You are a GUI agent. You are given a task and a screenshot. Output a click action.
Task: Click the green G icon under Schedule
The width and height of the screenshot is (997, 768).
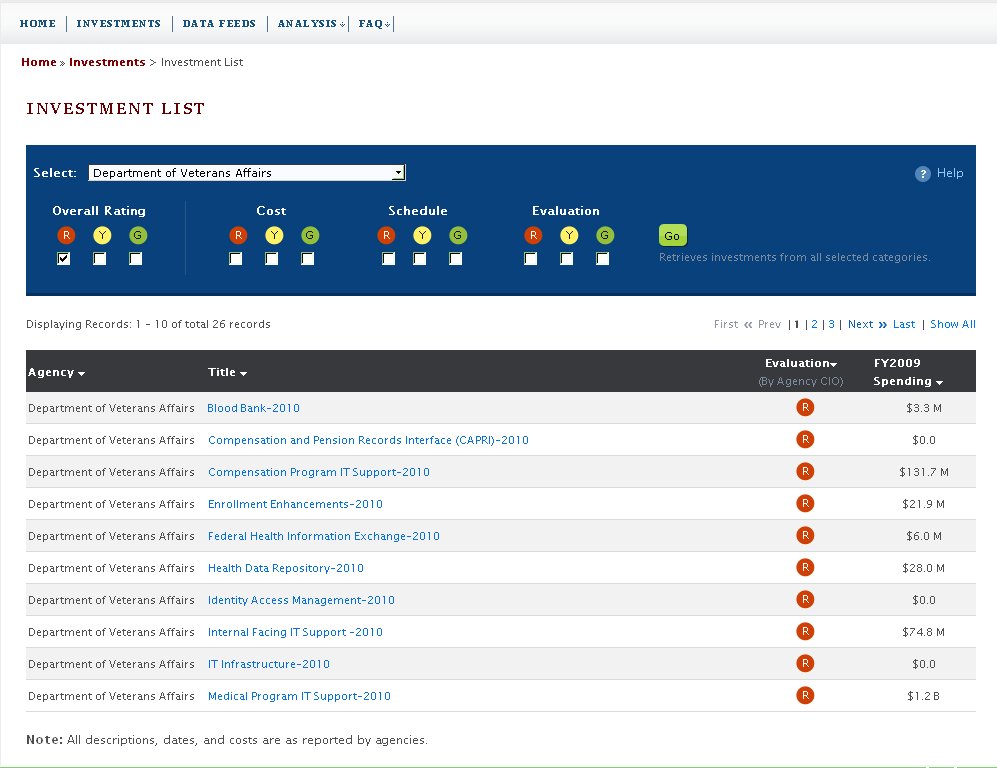pos(458,236)
